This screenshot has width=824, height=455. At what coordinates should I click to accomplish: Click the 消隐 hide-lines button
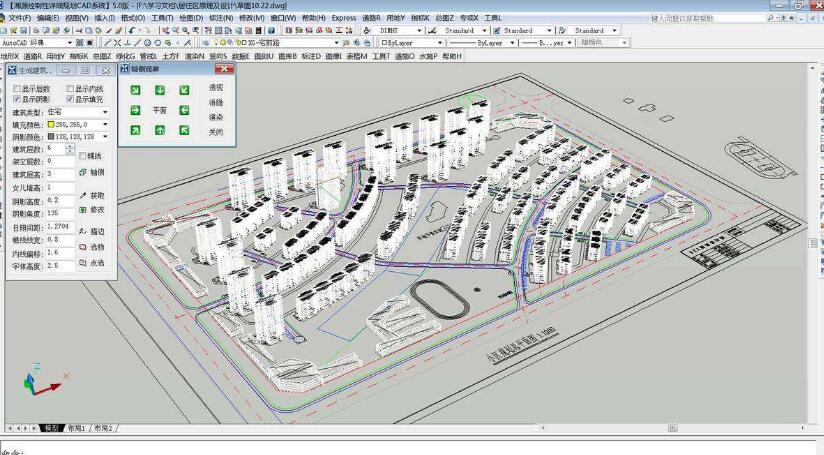pyautogui.click(x=216, y=102)
